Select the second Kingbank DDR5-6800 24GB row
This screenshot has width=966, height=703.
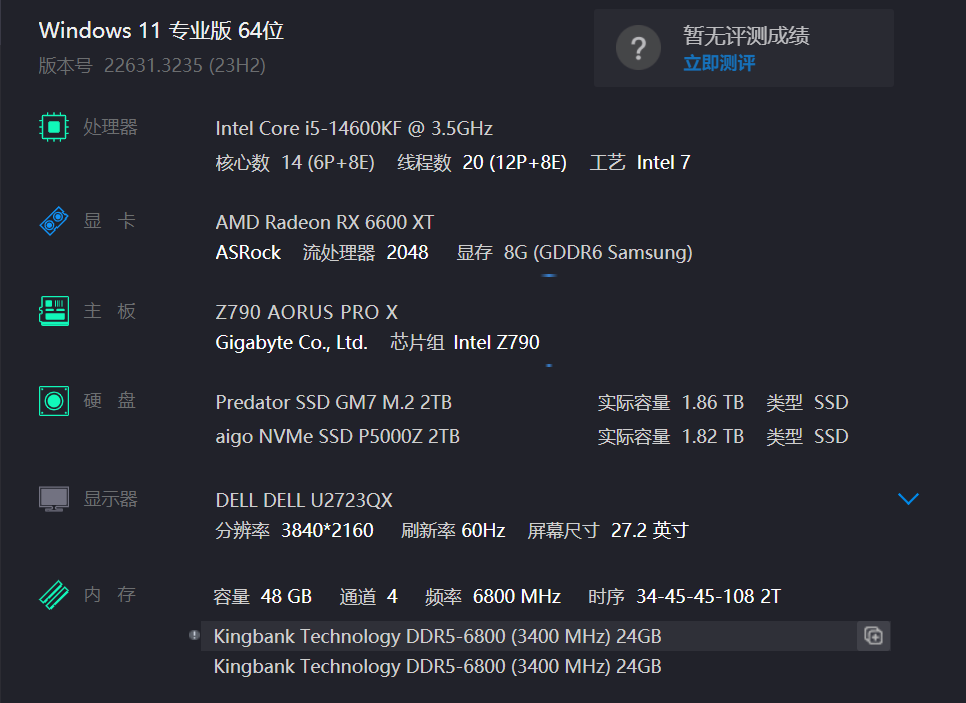point(437,666)
